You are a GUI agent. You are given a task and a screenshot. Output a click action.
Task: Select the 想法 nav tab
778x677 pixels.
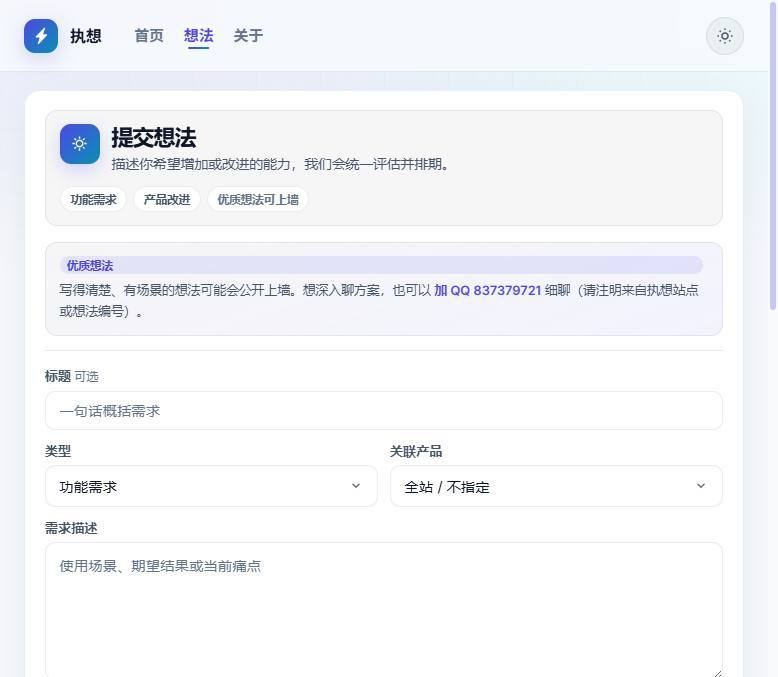click(198, 36)
